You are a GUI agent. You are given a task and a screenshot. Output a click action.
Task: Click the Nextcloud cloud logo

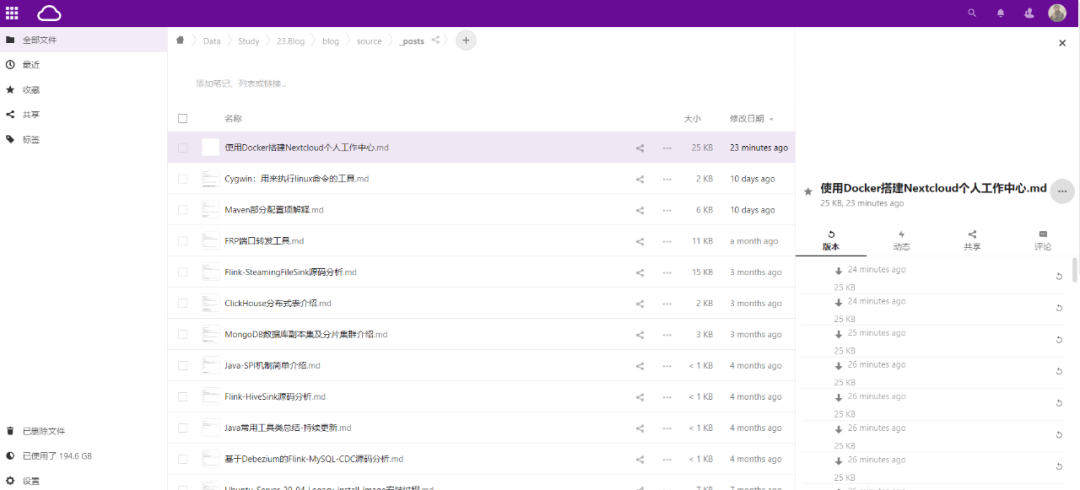50,13
